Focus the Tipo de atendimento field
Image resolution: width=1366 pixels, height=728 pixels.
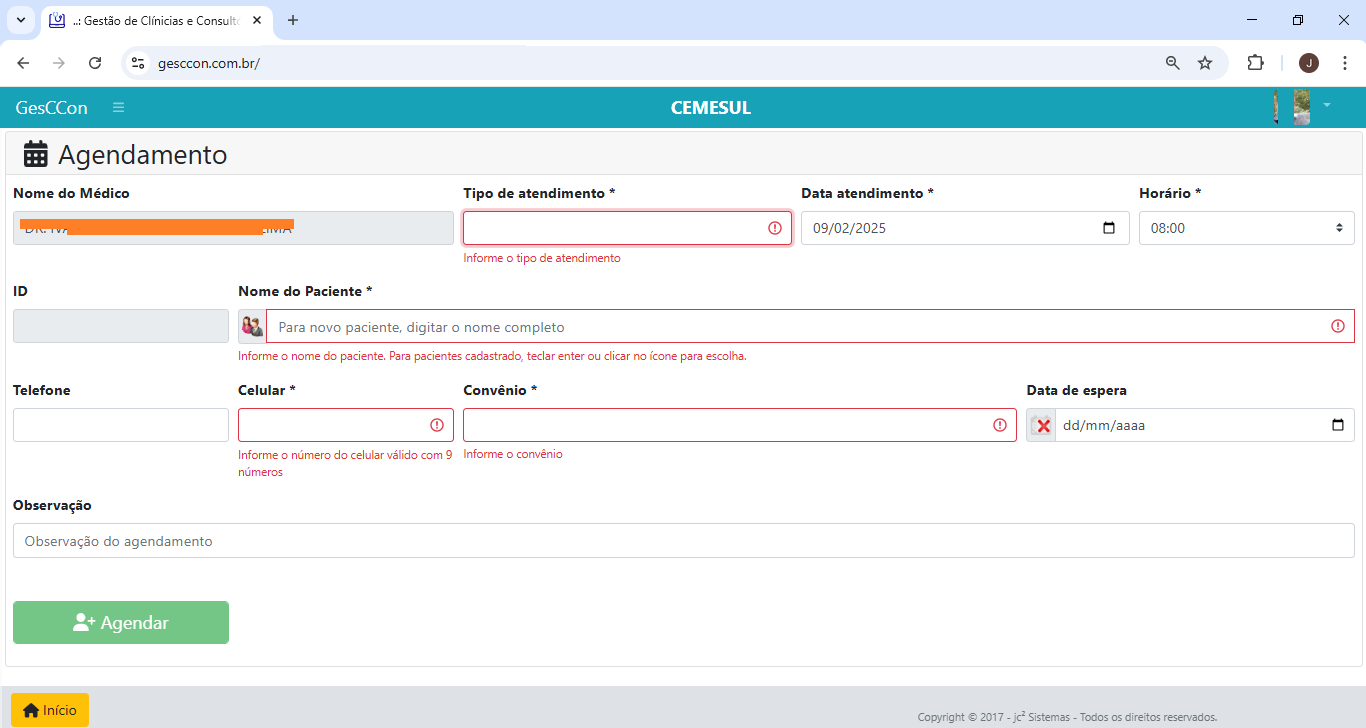615,228
